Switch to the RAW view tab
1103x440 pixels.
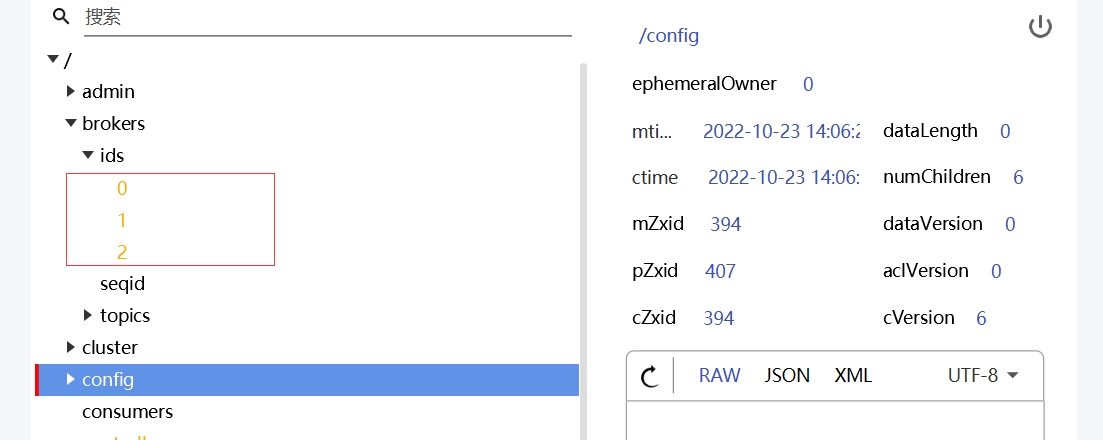pyautogui.click(x=720, y=375)
